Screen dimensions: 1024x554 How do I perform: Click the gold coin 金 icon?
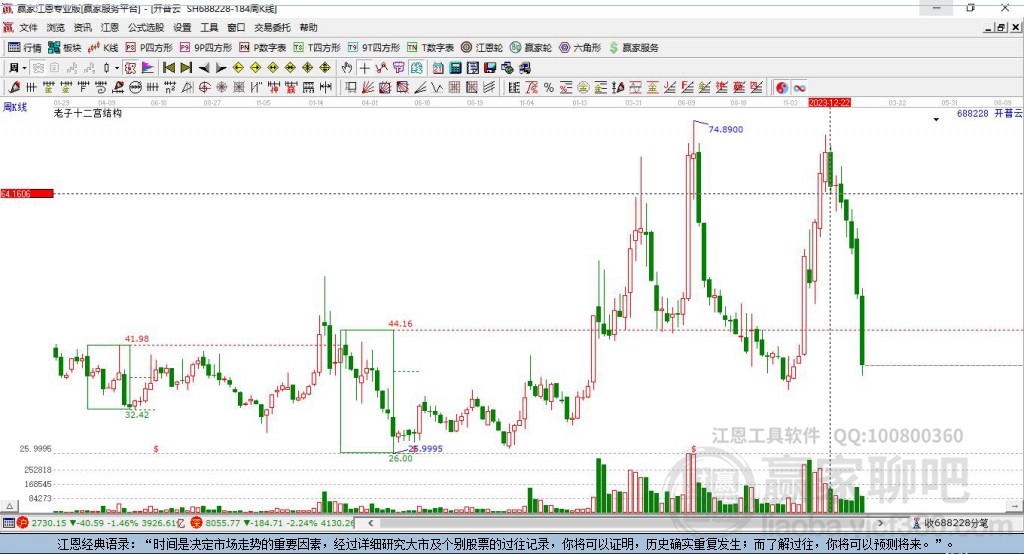(583, 88)
